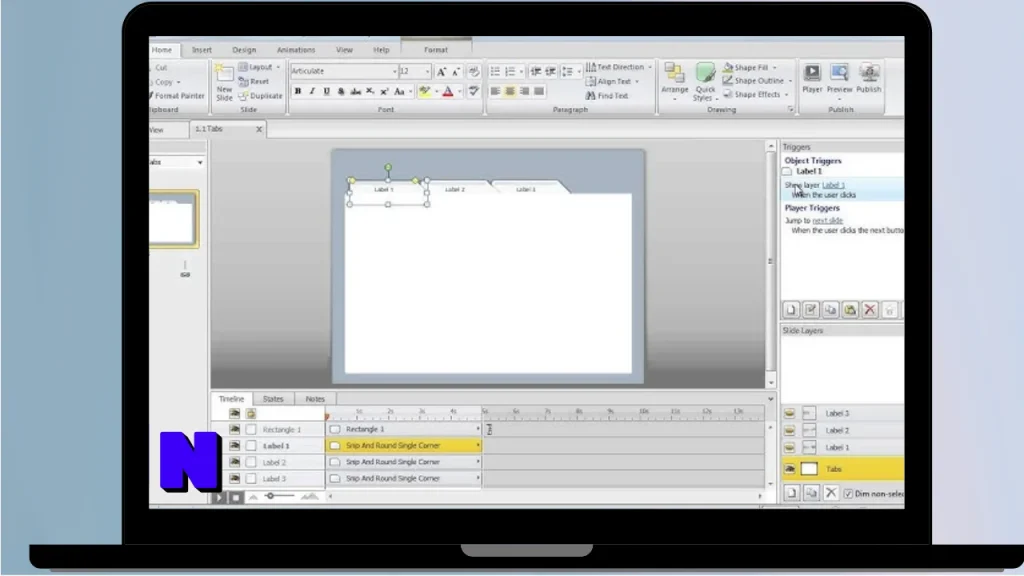Add a new slide layer
The image size is (1024, 576).
[x=791, y=493]
